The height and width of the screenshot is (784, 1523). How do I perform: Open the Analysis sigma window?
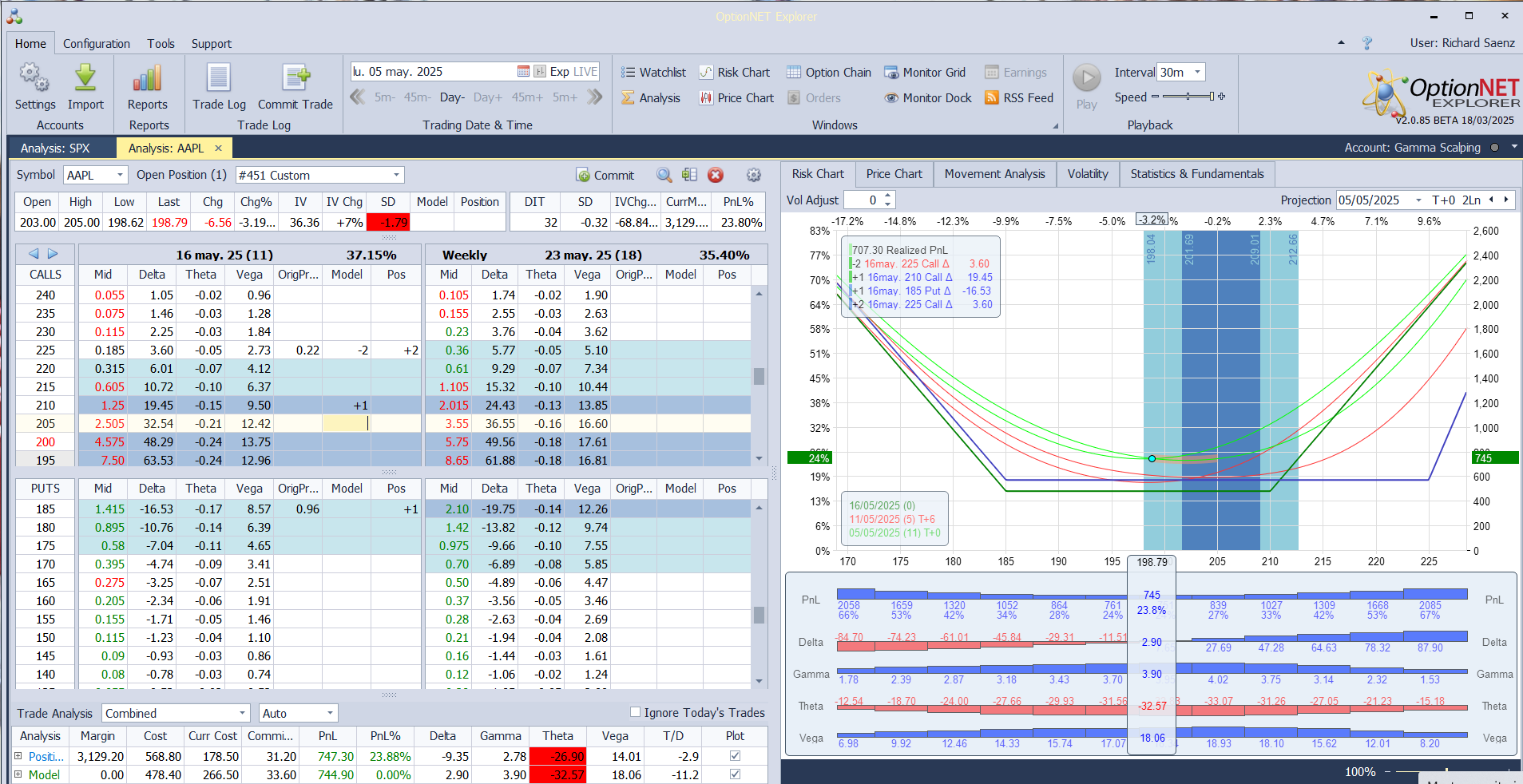point(651,97)
